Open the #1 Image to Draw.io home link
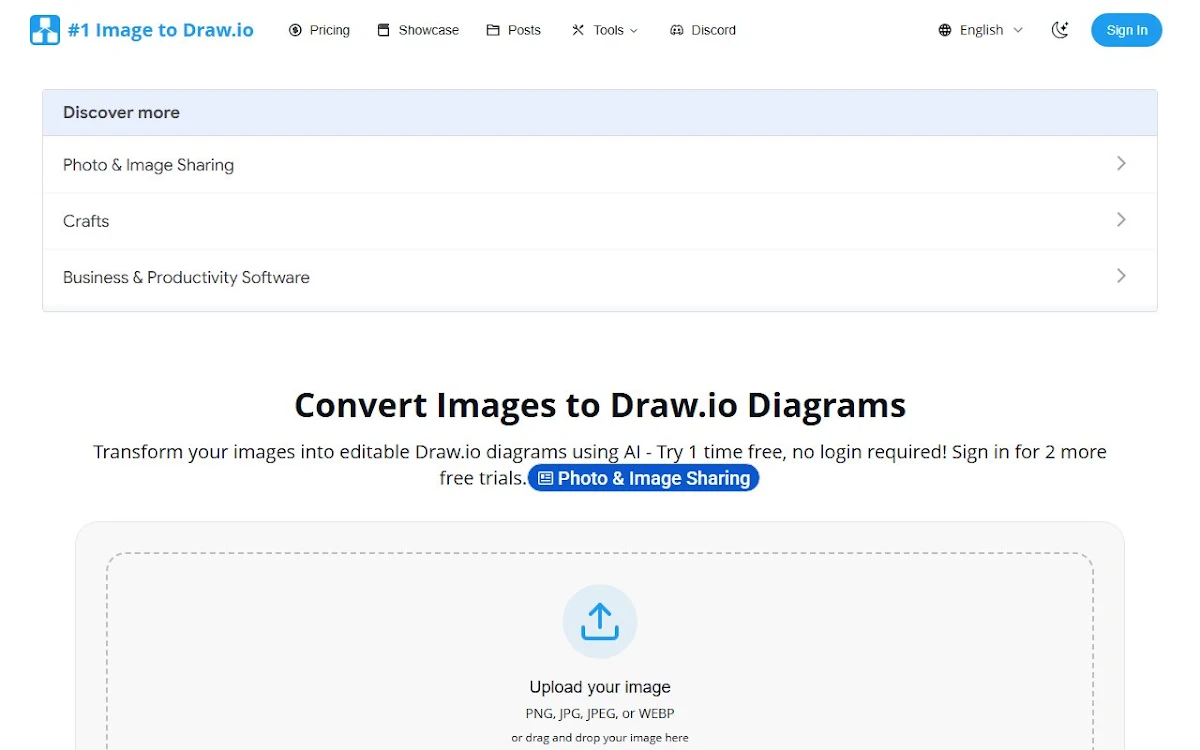 pyautogui.click(x=142, y=30)
